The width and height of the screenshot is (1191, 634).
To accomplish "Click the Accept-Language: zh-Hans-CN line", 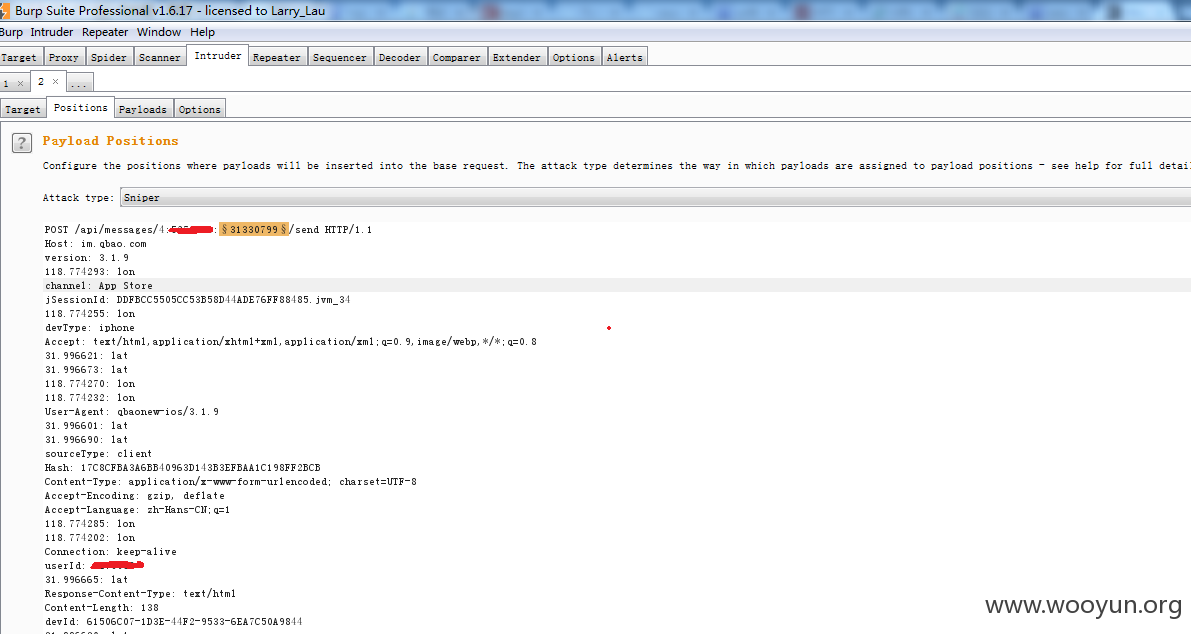I will coord(137,509).
